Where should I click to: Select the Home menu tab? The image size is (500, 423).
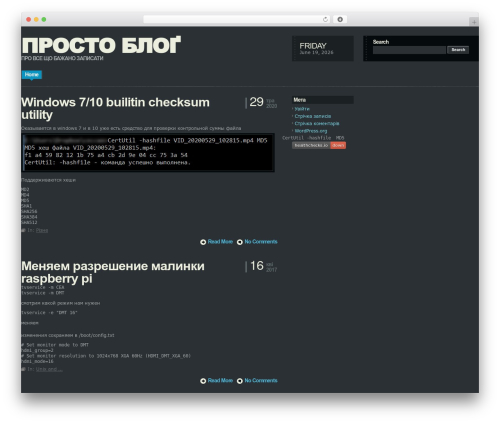point(32,75)
